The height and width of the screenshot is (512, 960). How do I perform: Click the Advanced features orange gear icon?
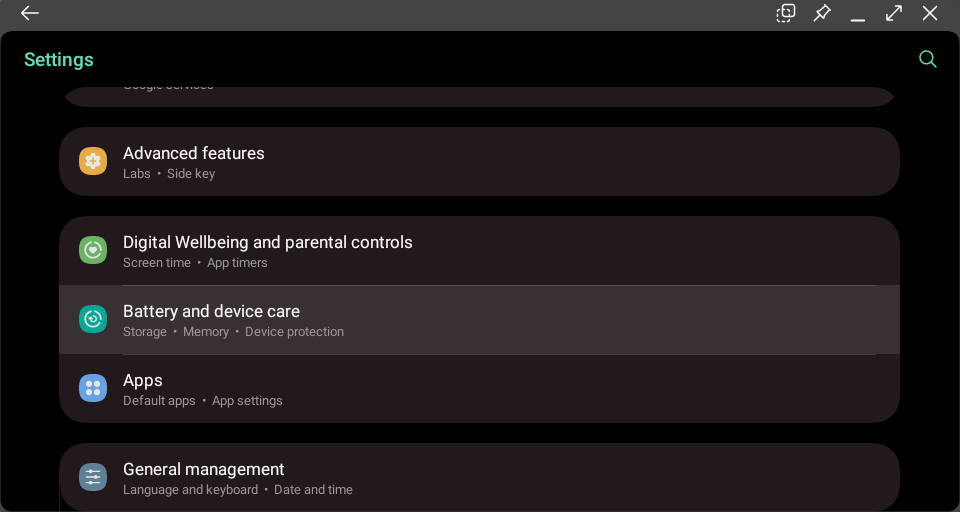click(x=93, y=161)
